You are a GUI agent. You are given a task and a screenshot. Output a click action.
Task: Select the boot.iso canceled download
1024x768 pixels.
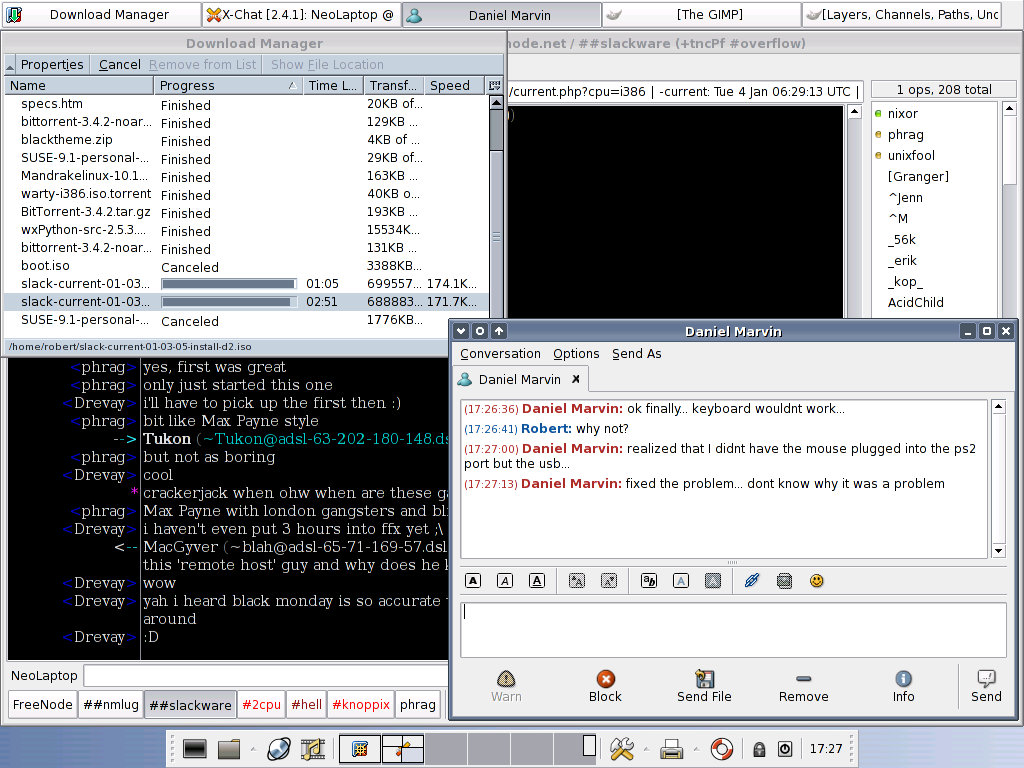coord(246,266)
